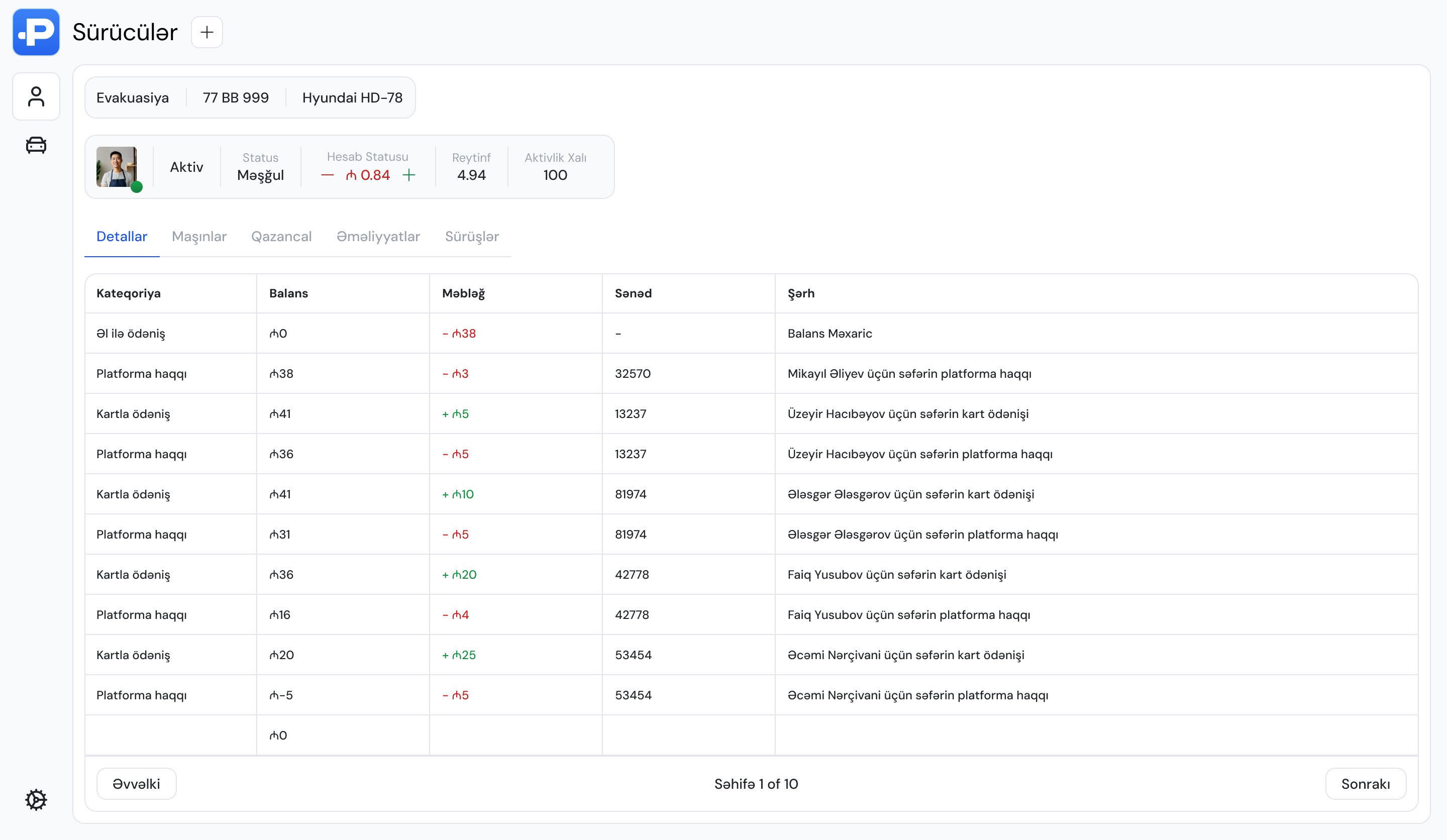Click the Balans Məxaric row comment
The image size is (1447, 840).
(829, 334)
